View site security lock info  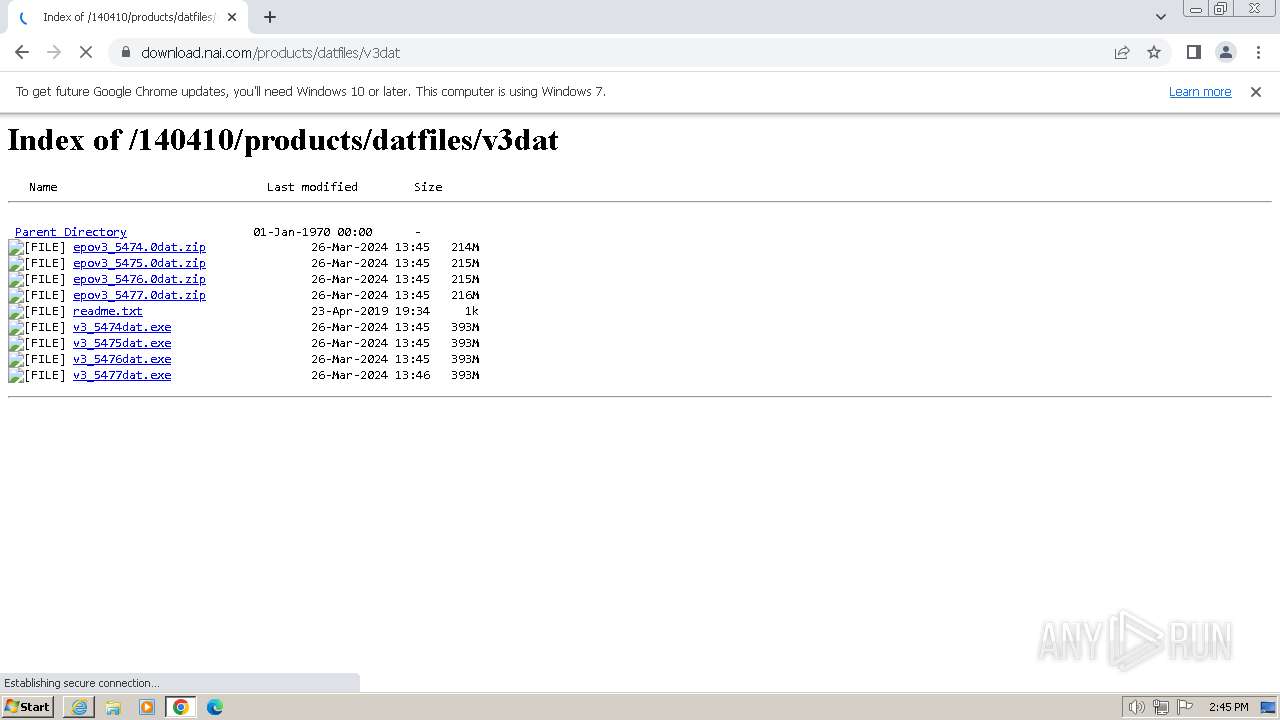[125, 52]
